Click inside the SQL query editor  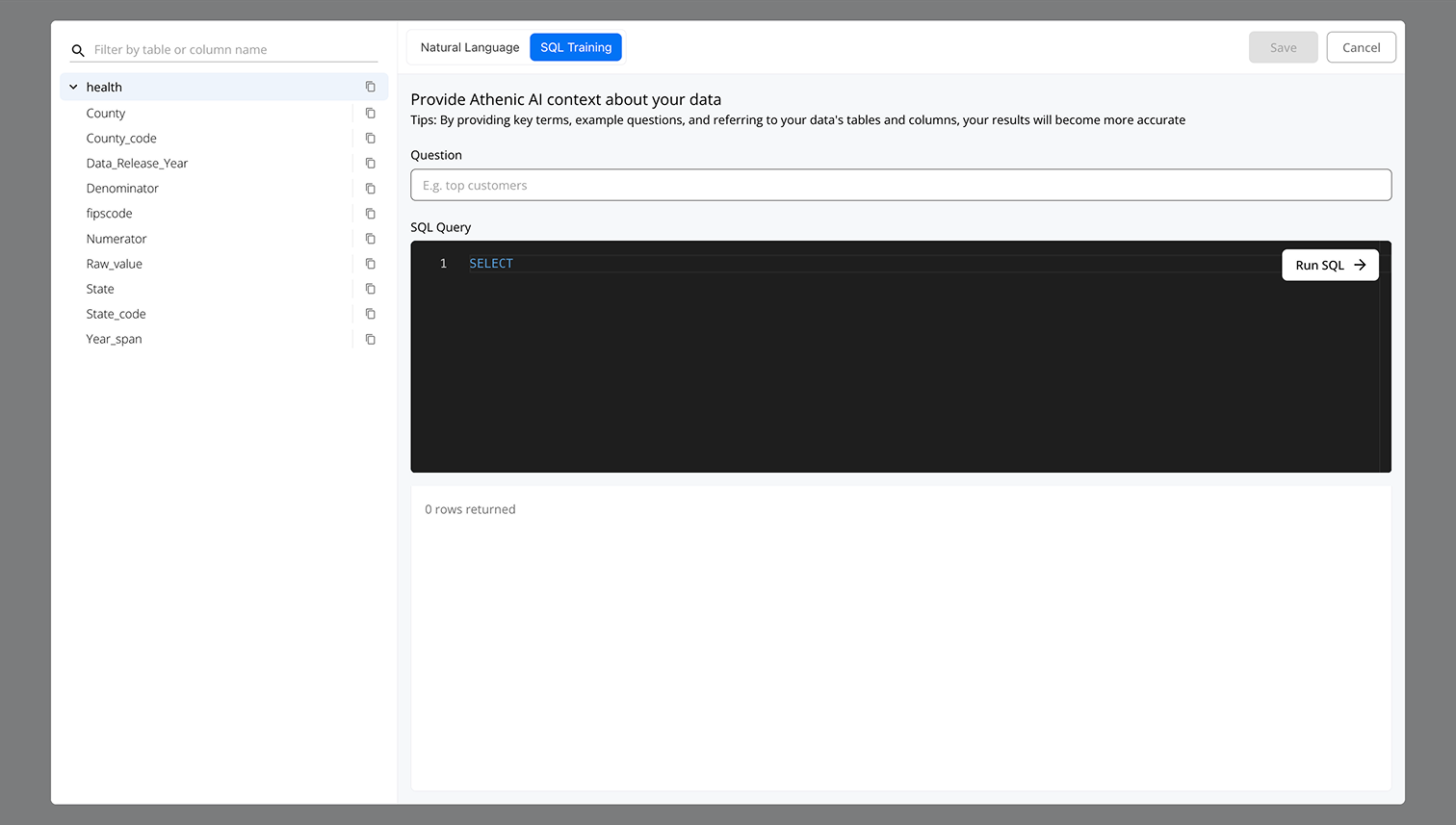(867, 366)
